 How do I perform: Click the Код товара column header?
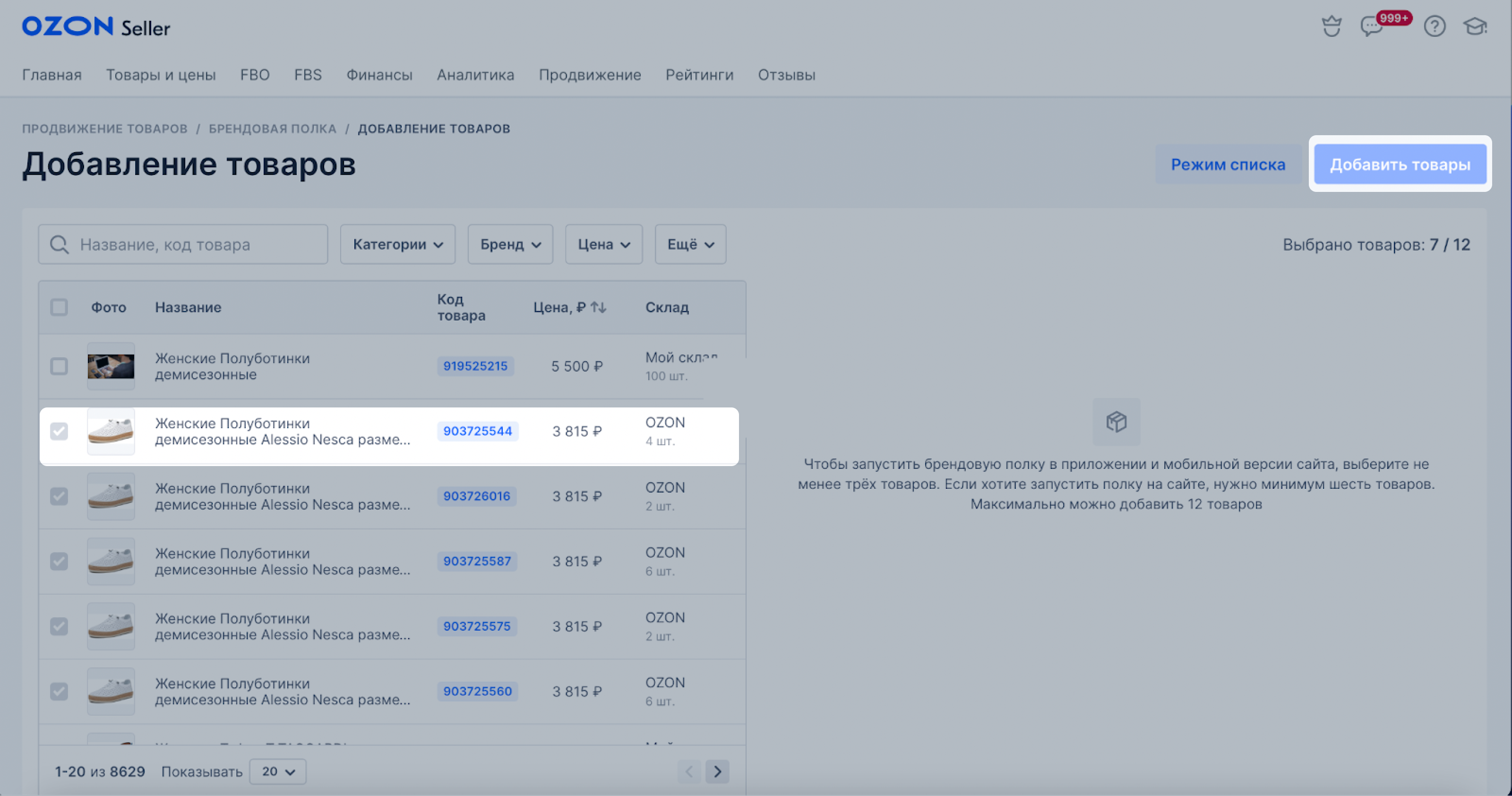(x=461, y=307)
